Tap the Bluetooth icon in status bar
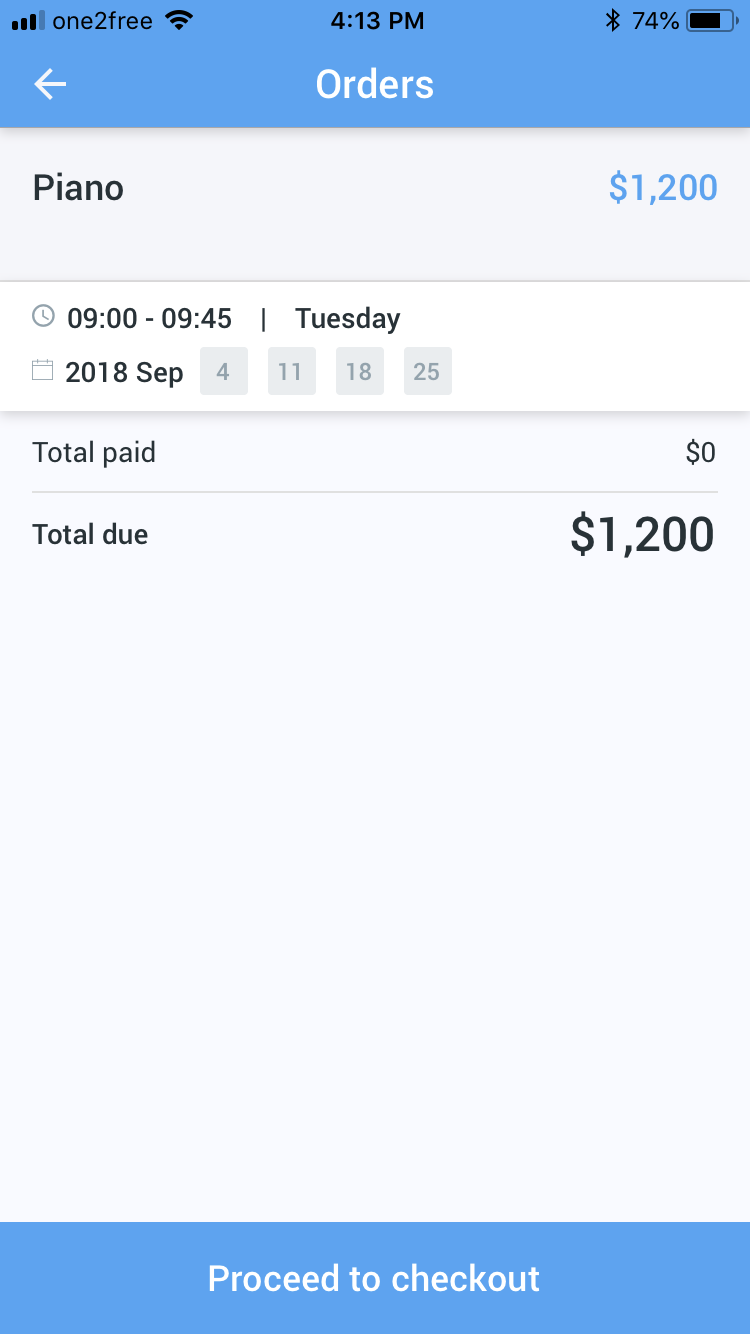Image resolution: width=750 pixels, height=1334 pixels. tap(613, 20)
